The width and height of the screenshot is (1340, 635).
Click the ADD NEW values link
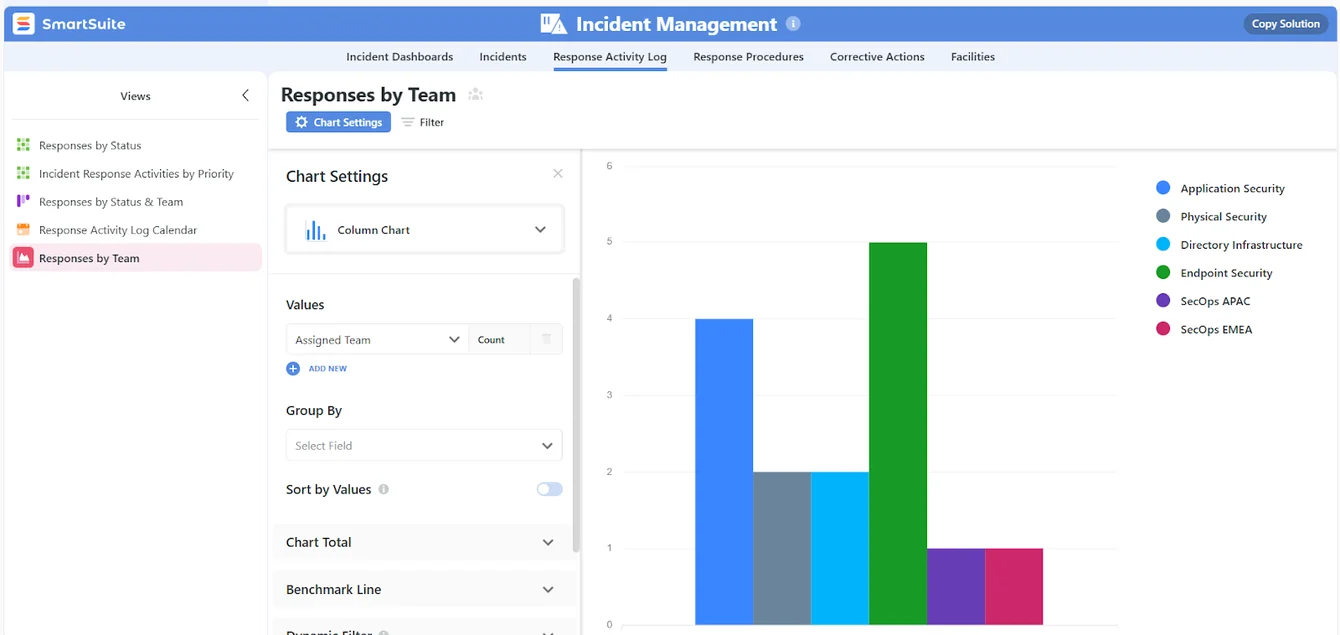coord(328,369)
